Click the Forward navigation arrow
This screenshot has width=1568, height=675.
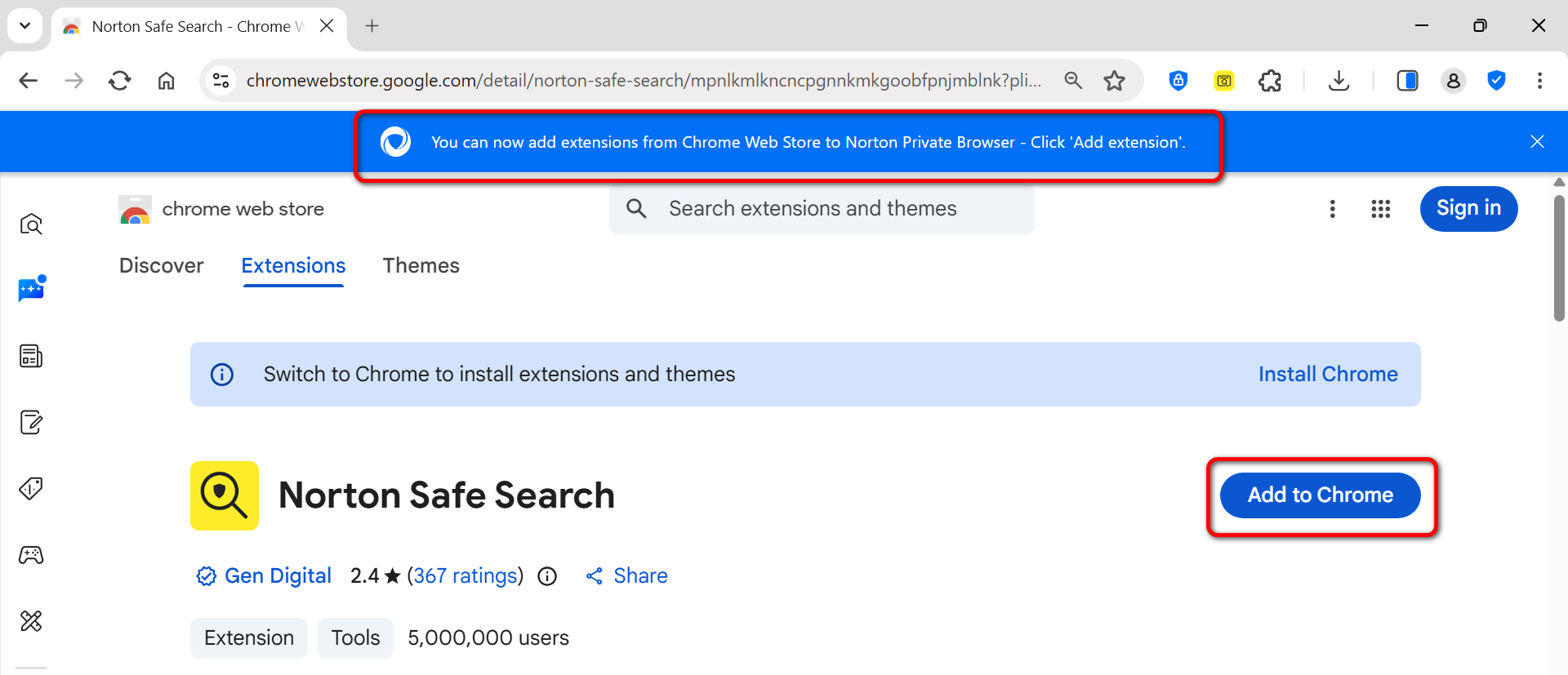click(x=74, y=81)
